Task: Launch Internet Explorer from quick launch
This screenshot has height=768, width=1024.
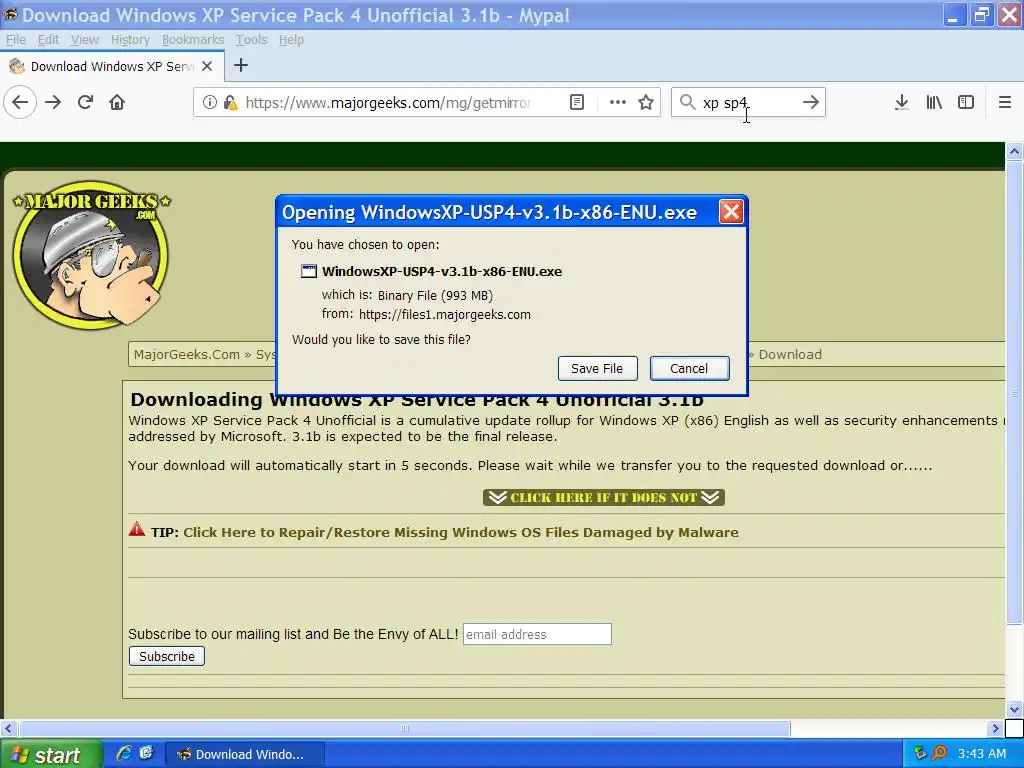Action: point(123,753)
